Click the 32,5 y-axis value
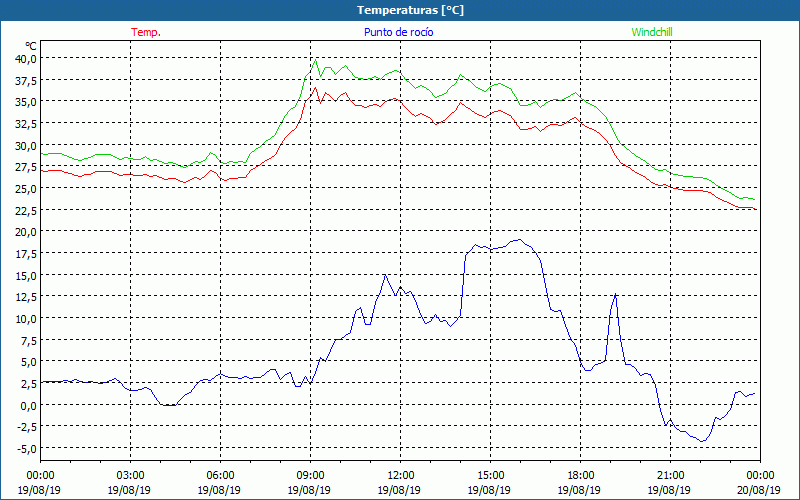The height and width of the screenshot is (500, 800). [26, 123]
